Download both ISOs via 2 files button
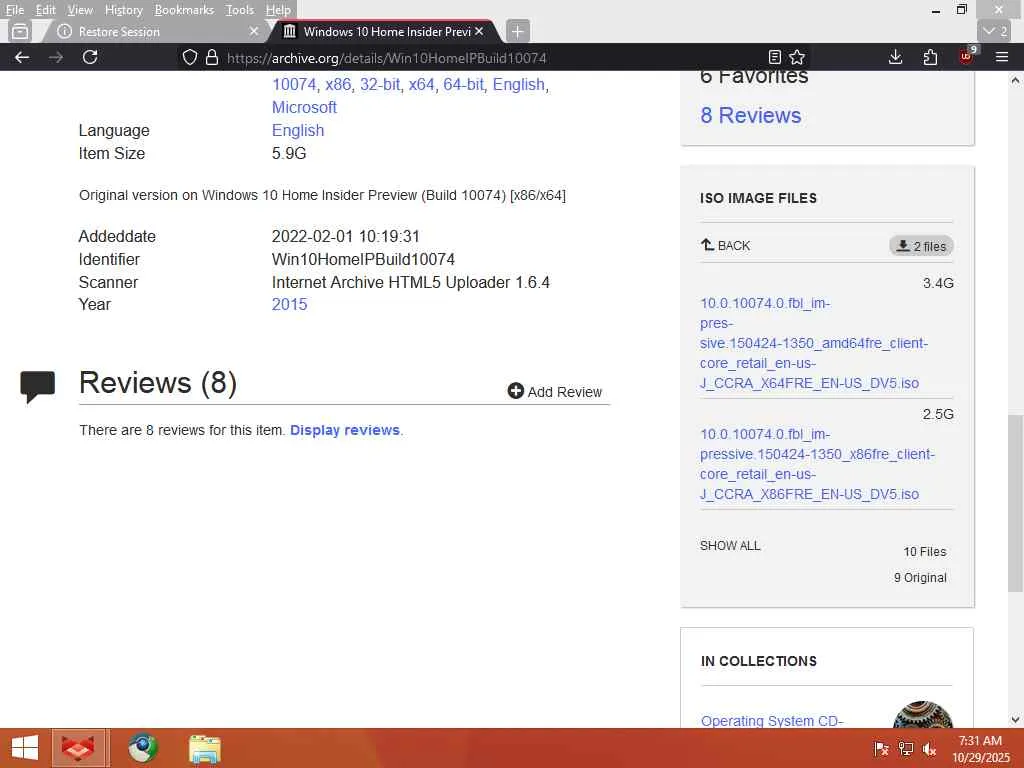Image resolution: width=1024 pixels, height=768 pixels. click(921, 246)
